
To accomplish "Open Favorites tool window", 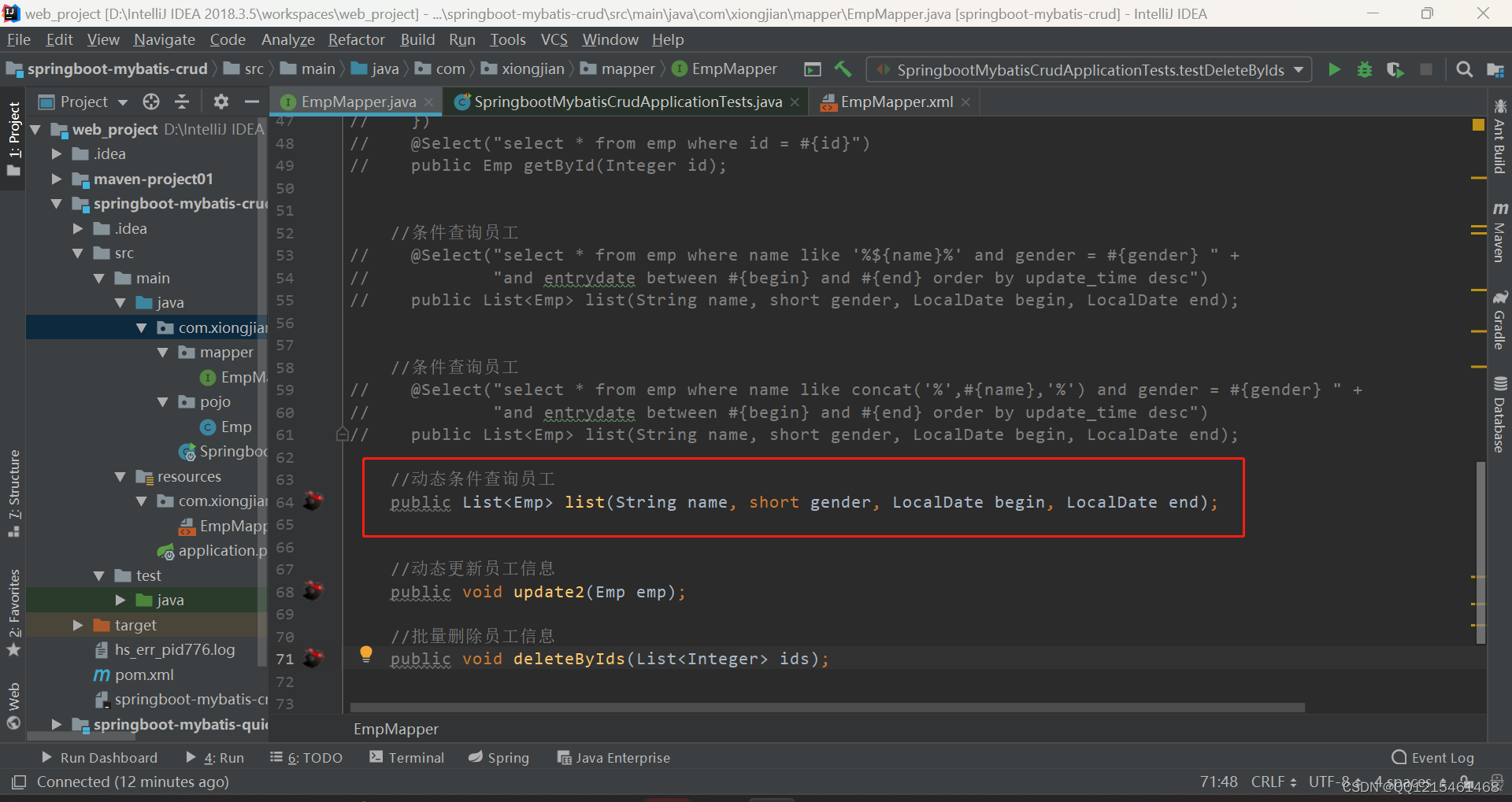I will coord(13,612).
